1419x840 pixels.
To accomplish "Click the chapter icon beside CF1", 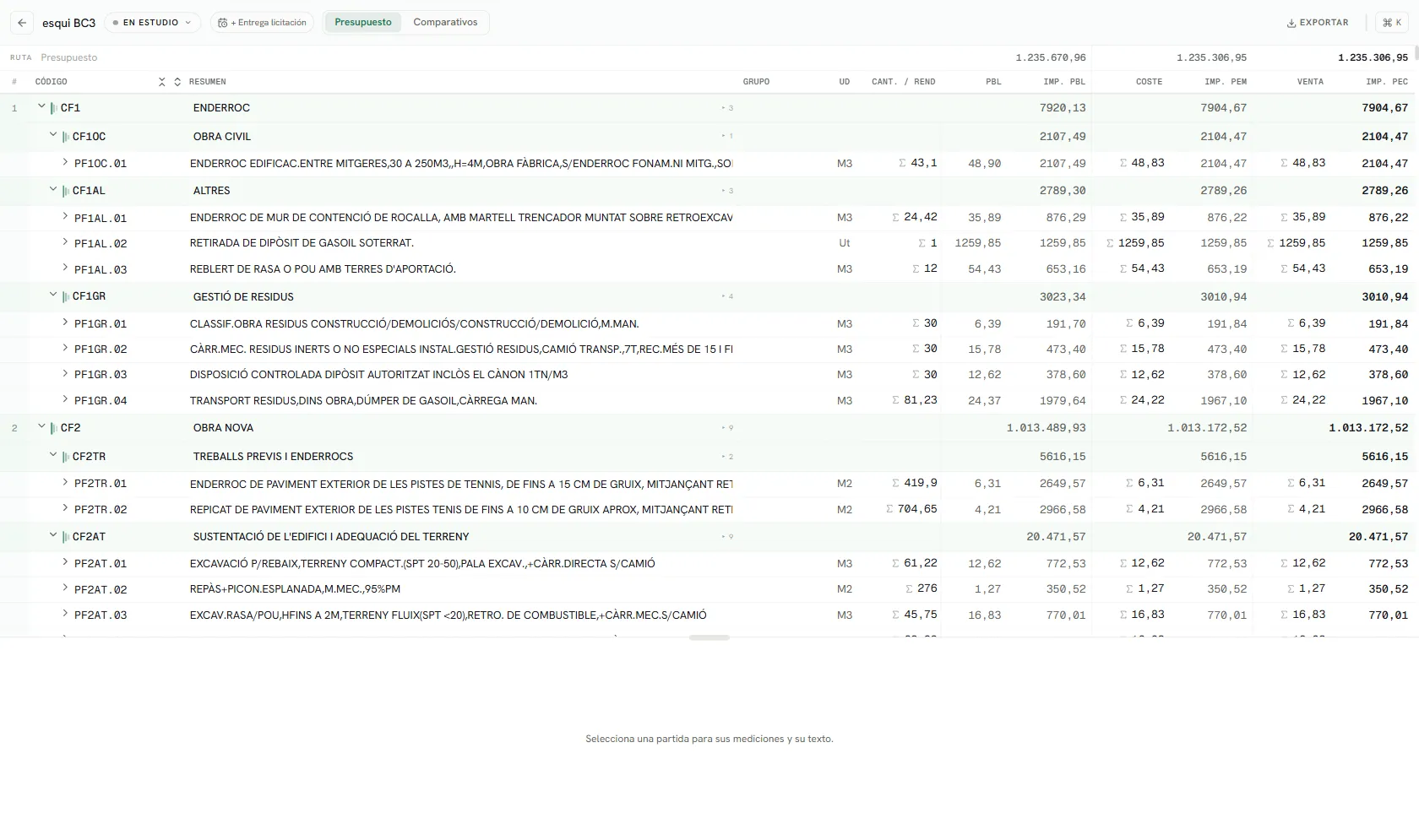I will click(54, 108).
